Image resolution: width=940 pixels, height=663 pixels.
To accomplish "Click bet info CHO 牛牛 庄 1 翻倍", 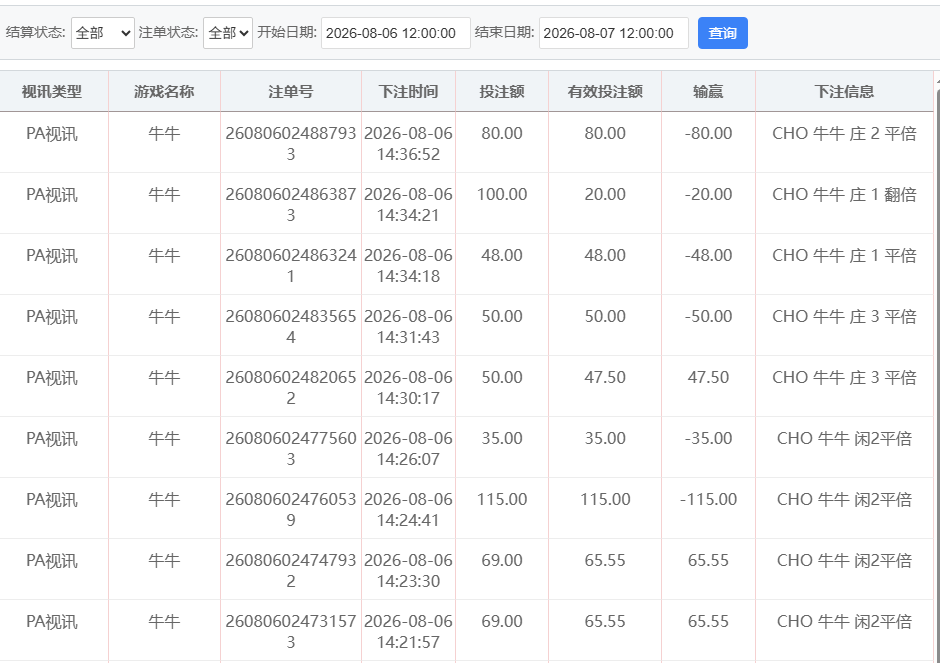I will point(844,195).
